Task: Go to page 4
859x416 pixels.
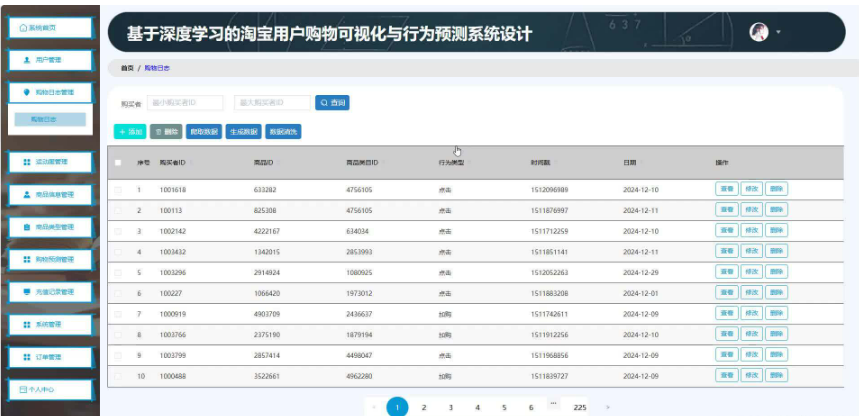Action: 477,407
